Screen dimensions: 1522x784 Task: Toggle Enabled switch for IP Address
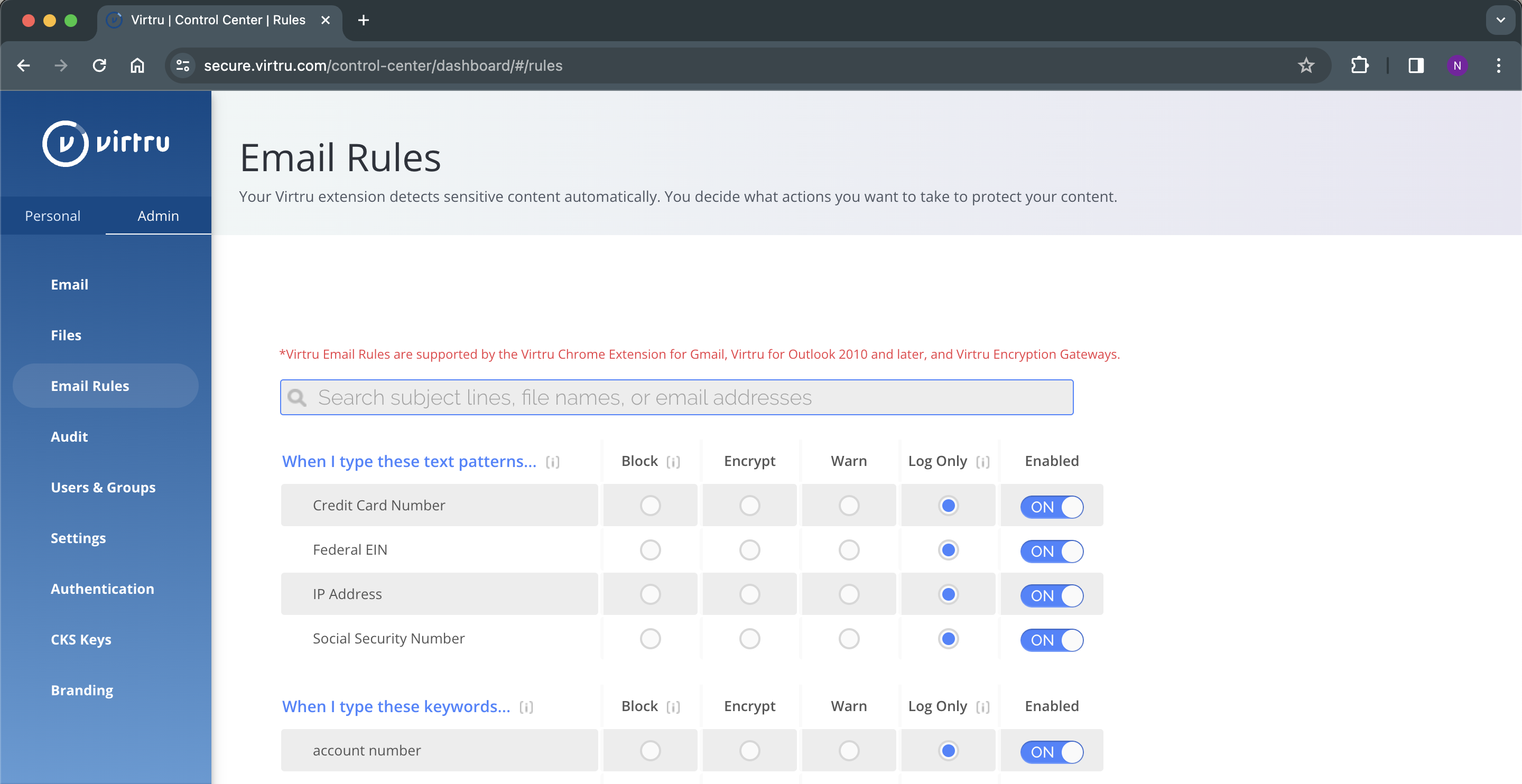click(x=1052, y=595)
